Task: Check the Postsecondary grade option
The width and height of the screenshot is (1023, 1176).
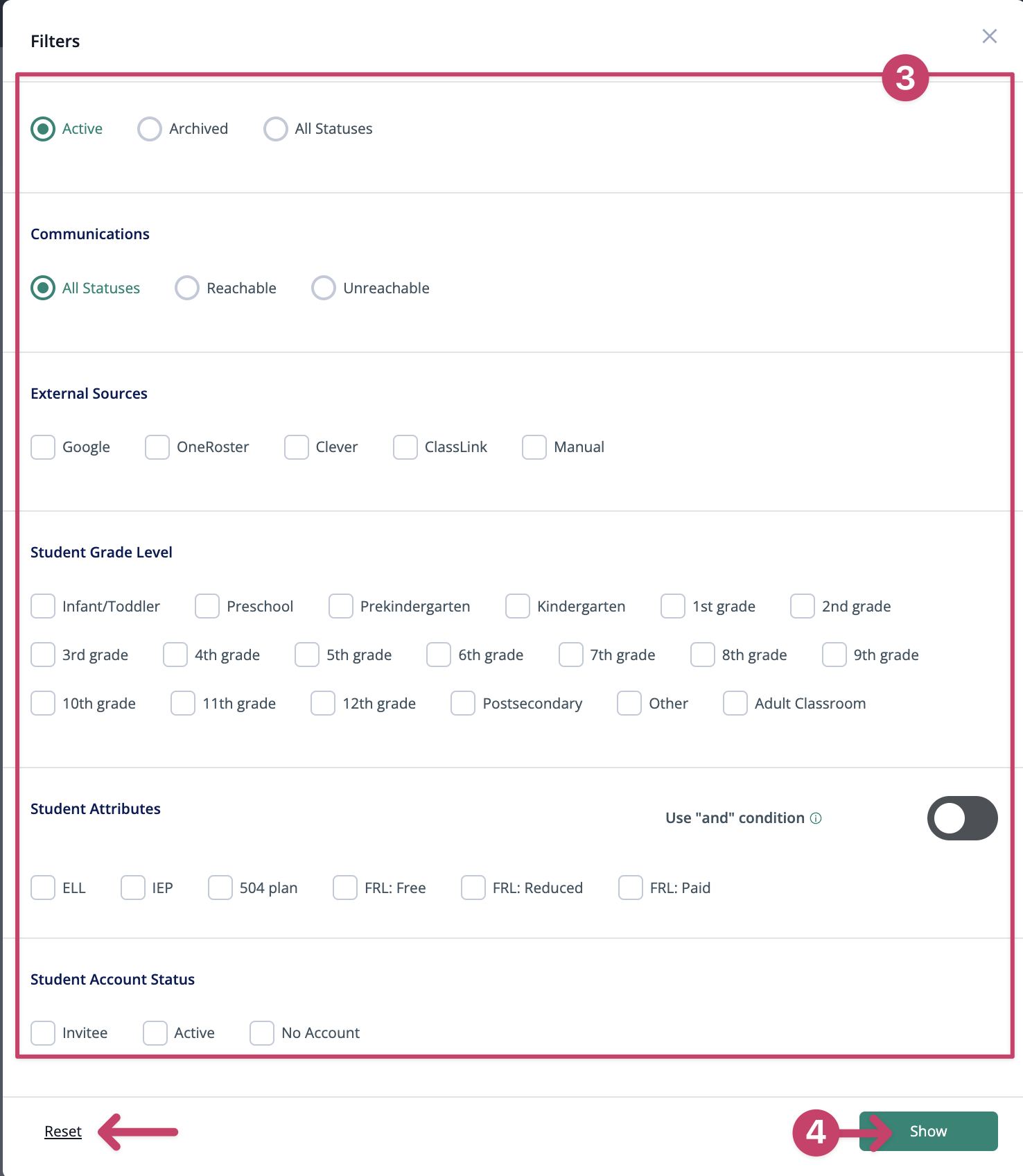Action: [462, 703]
